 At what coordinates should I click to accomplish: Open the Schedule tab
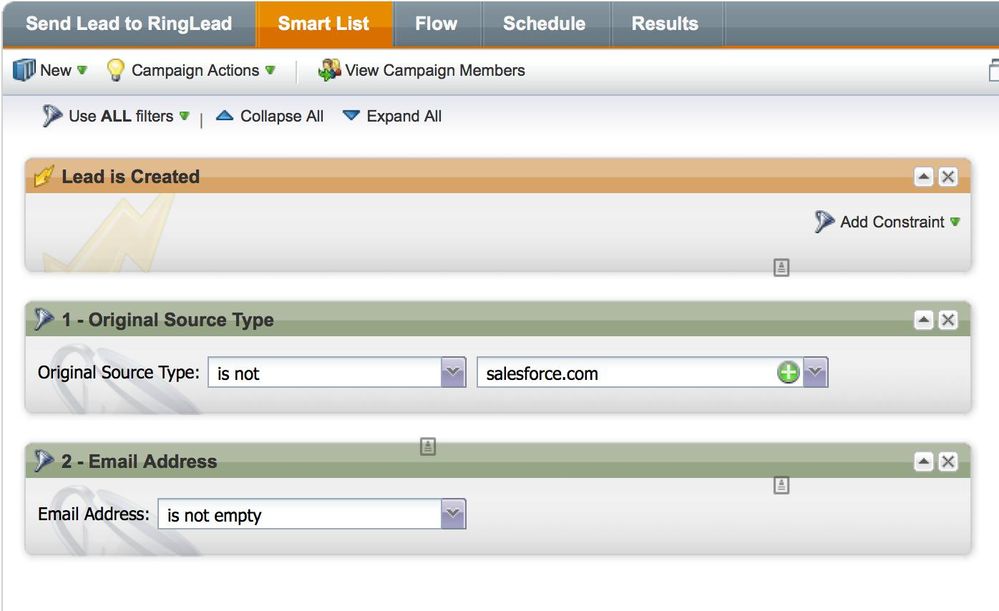544,24
